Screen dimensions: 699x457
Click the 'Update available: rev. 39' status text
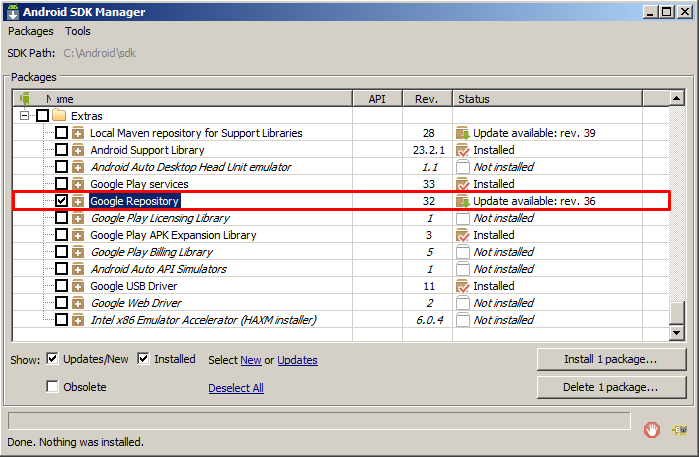tap(534, 133)
